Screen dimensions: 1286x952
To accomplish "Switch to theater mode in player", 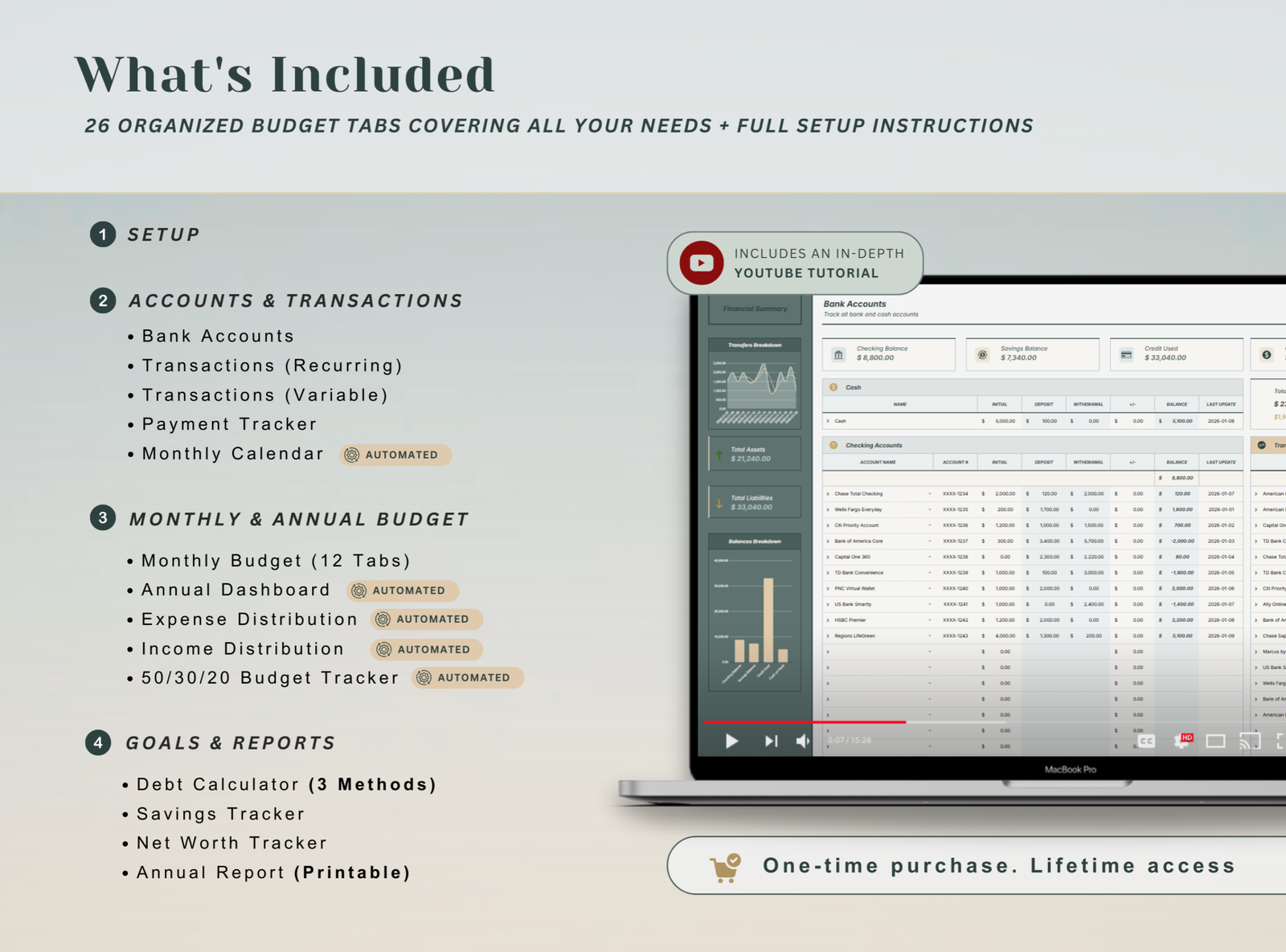I will click(x=1215, y=741).
